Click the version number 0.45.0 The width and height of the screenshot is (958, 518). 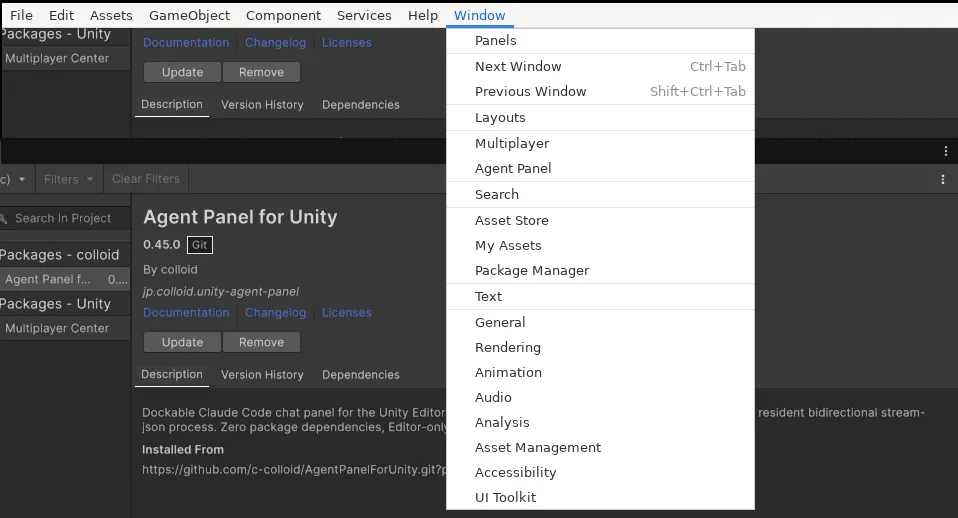[162, 244]
